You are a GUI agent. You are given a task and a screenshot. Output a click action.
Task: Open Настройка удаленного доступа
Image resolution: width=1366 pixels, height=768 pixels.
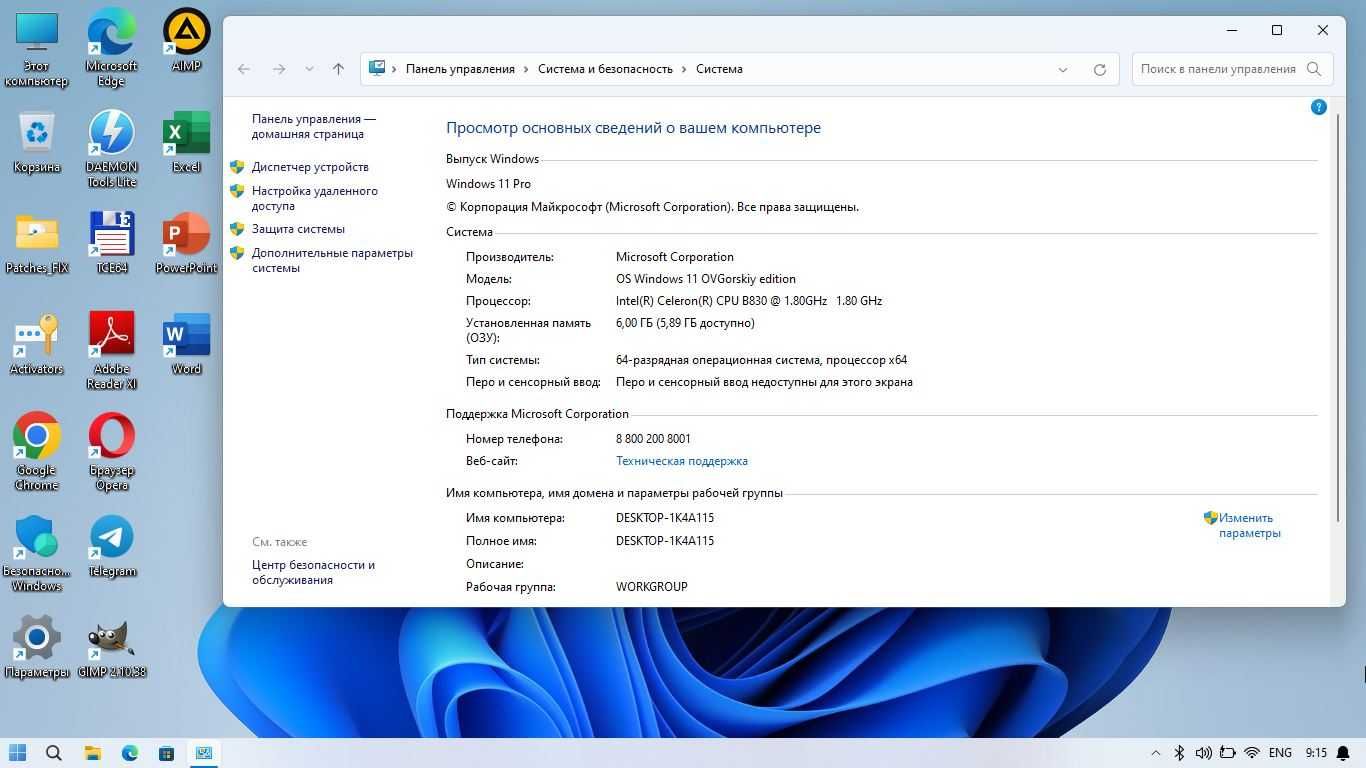click(x=315, y=198)
